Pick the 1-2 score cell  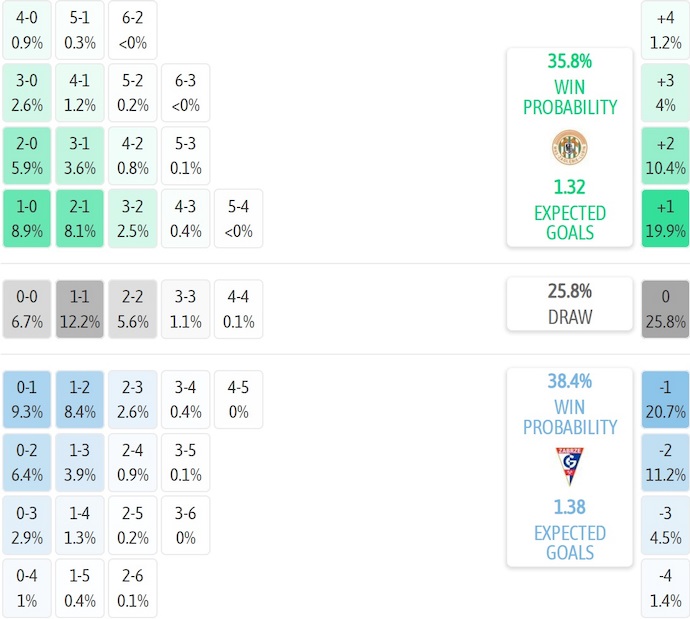80,399
